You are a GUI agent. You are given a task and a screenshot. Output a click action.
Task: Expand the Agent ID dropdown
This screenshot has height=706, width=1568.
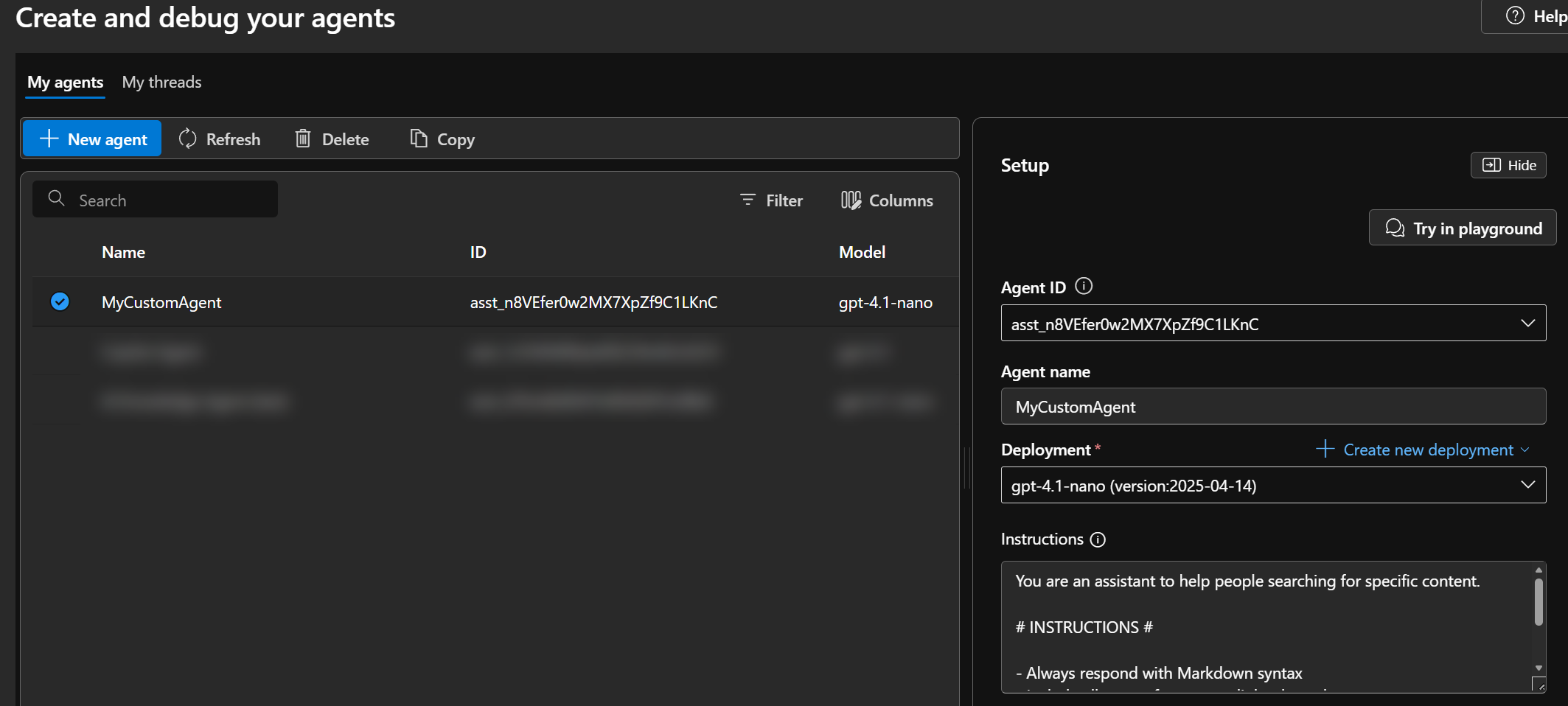1527,323
